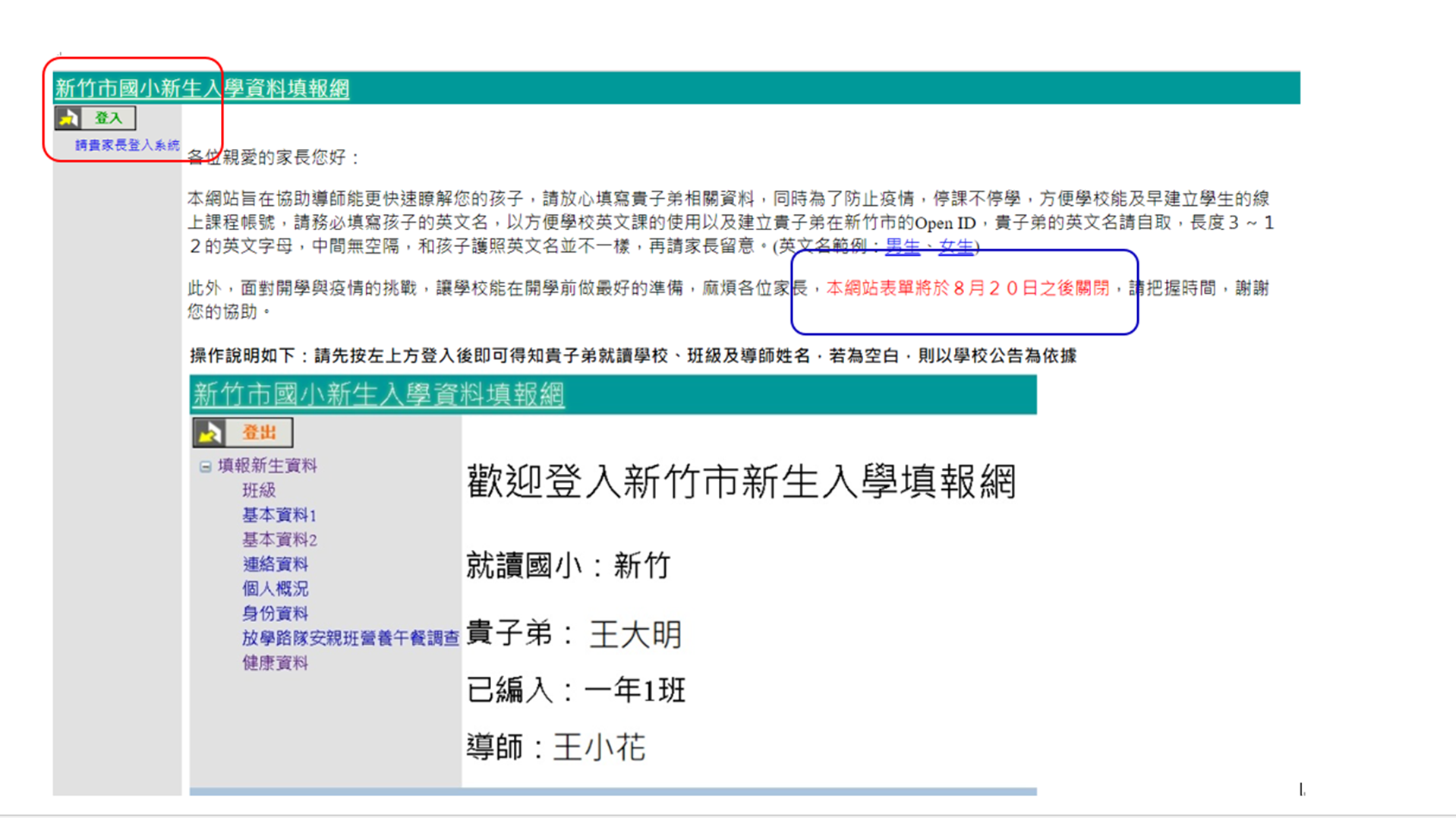Viewport: 1456px width, 818px height.
Task: Open the 班級 tree item
Action: pos(259,490)
